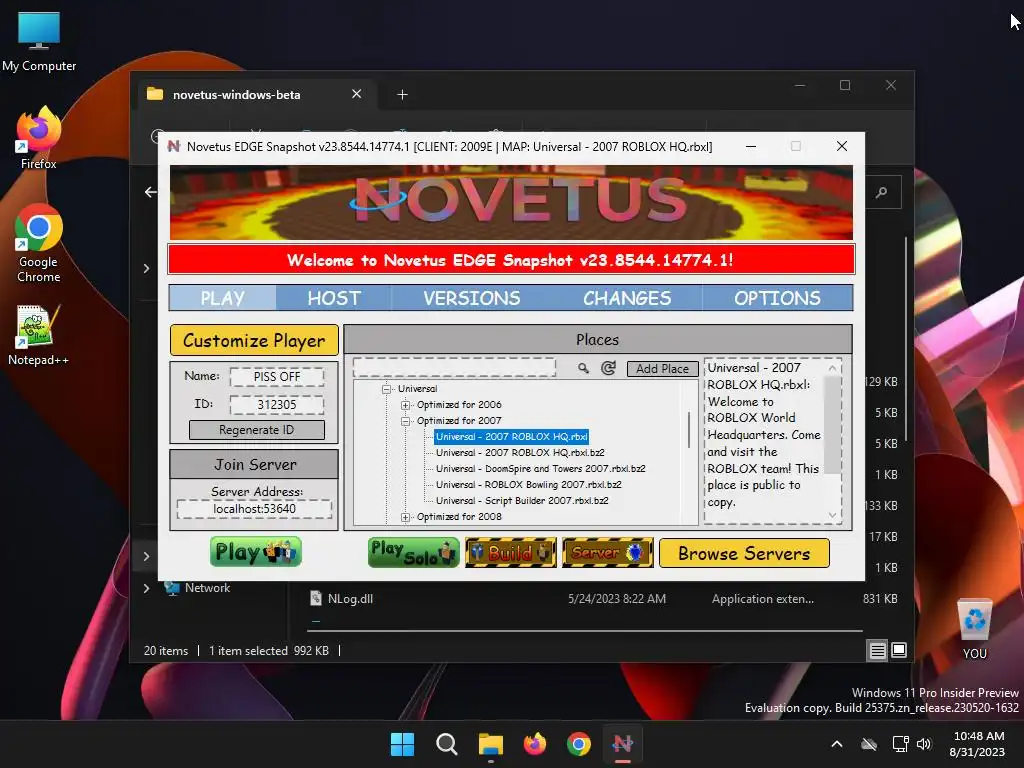Screen dimensions: 1024x768
Task: Open taskbar Search
Action: pyautogui.click(x=447, y=744)
